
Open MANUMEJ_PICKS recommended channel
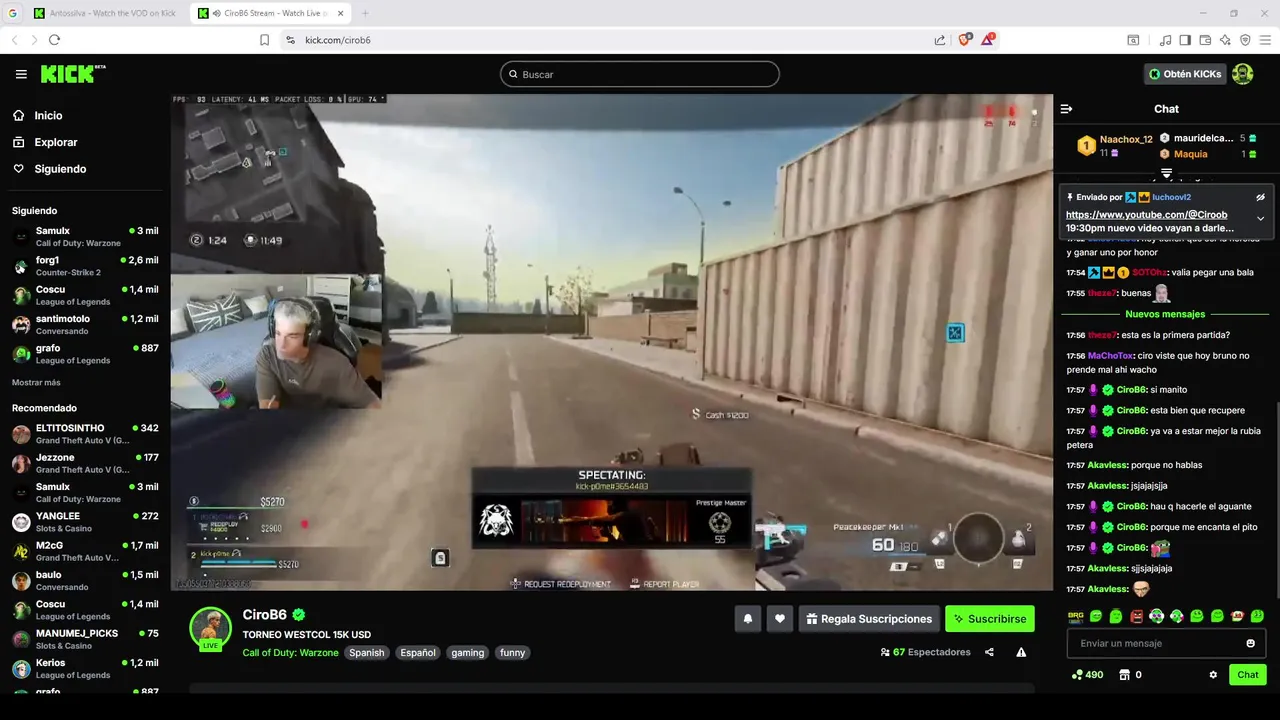click(85, 639)
